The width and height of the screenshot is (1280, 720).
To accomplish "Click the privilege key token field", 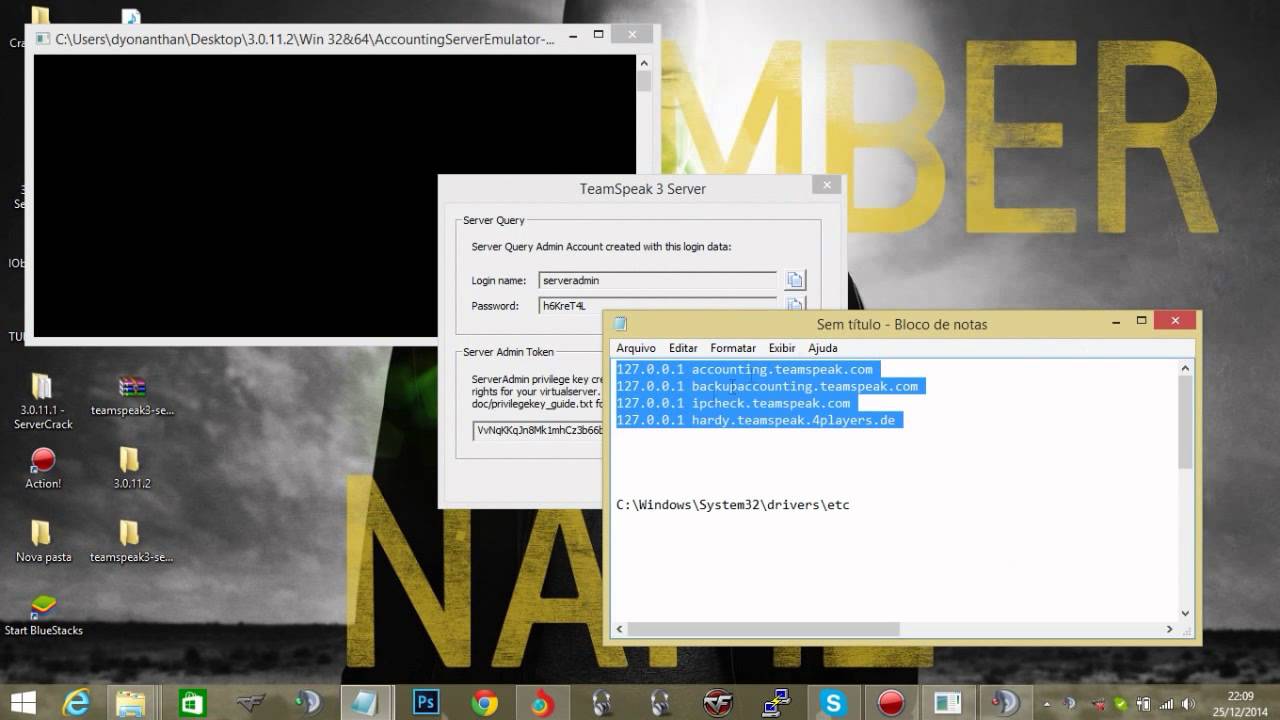I will click(x=539, y=430).
